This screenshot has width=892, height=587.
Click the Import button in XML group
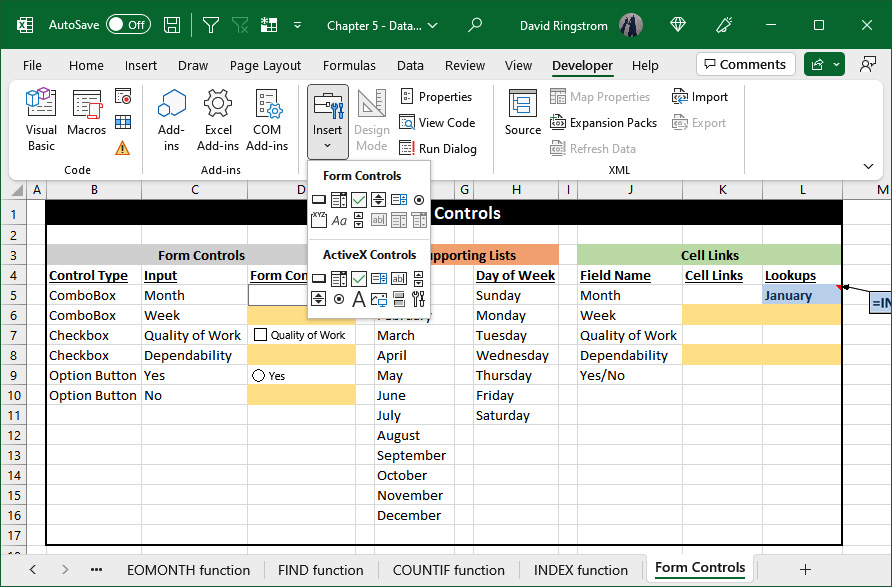pos(700,96)
